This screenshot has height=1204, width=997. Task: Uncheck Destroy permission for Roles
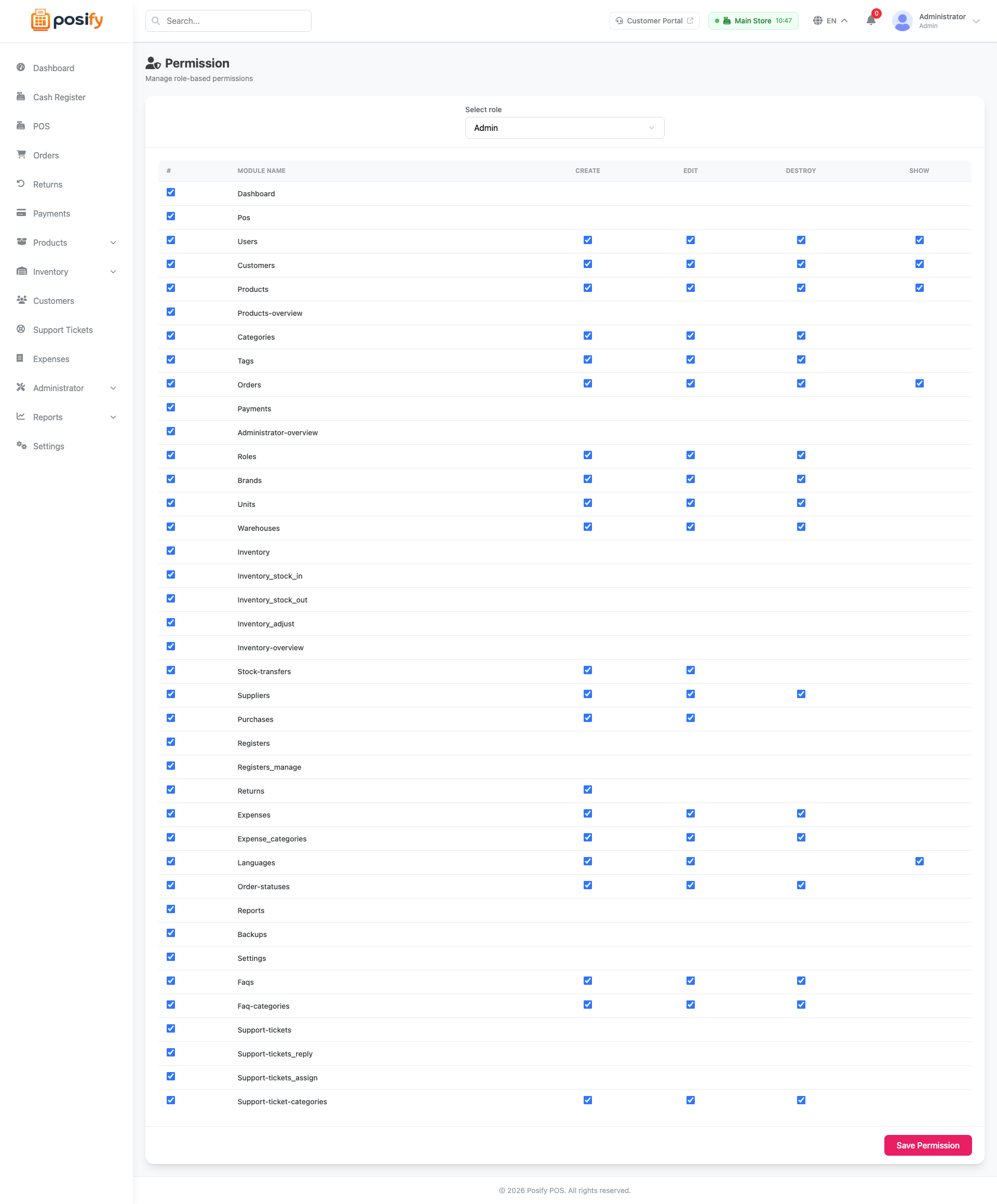coord(801,455)
